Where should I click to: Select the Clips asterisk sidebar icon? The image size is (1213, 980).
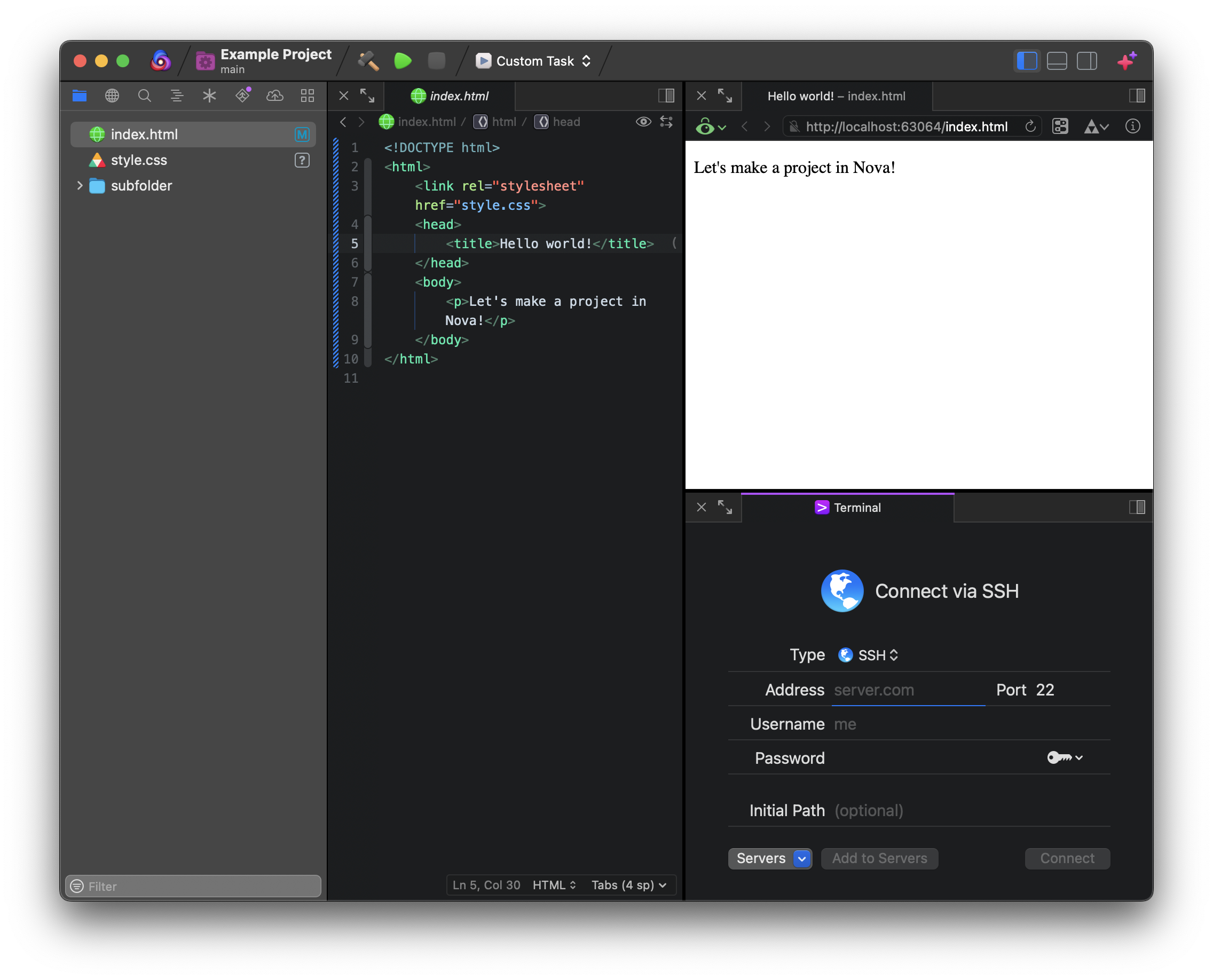[x=209, y=96]
